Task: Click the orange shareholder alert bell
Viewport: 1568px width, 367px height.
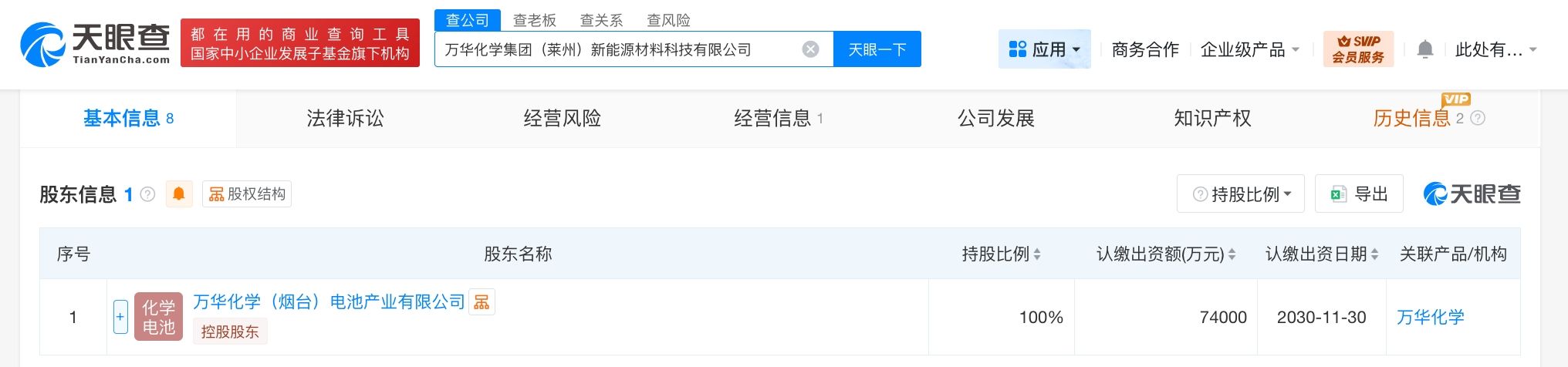Action: [x=179, y=194]
